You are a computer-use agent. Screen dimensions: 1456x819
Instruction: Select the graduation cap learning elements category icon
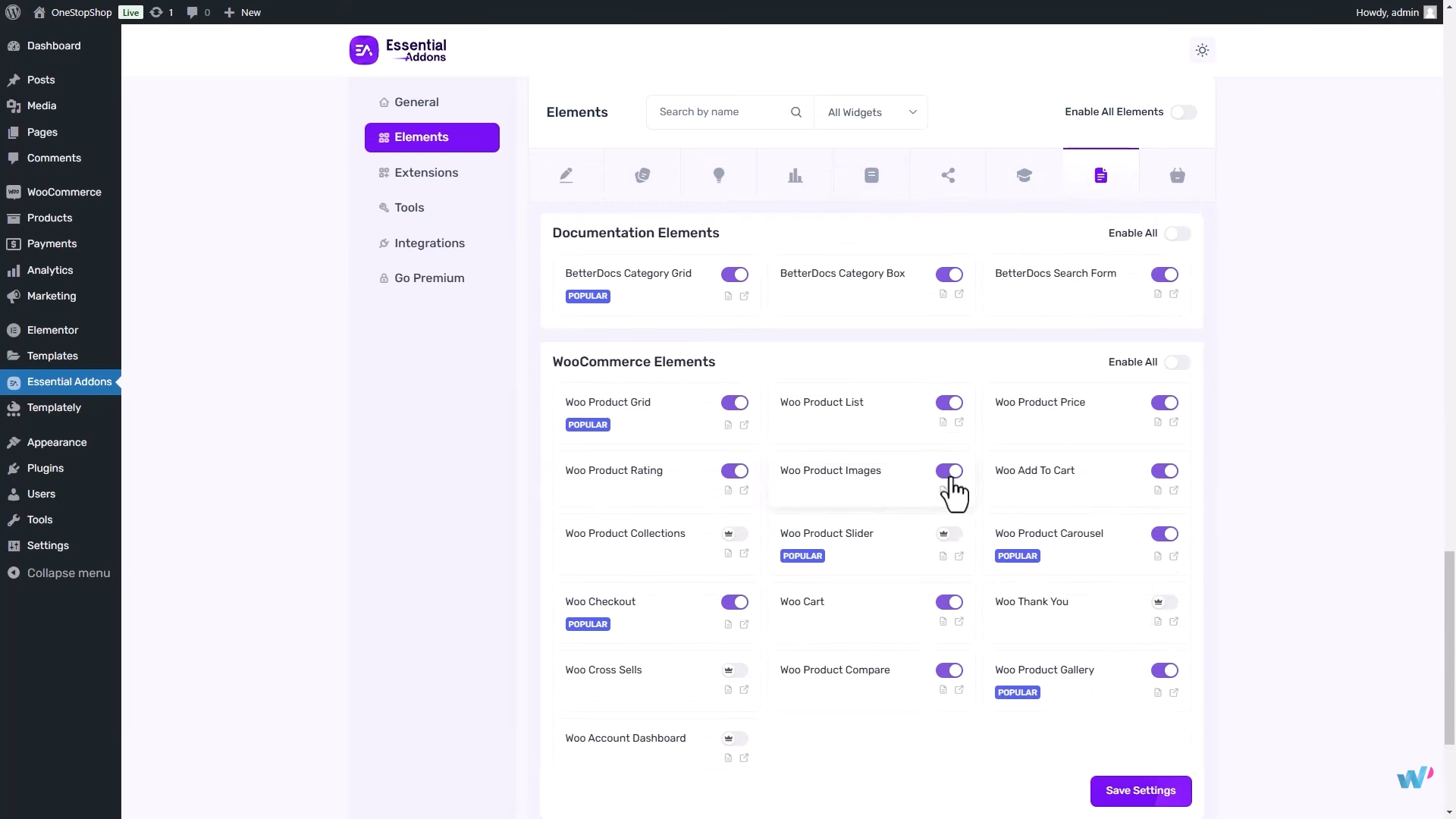pos(1025,174)
